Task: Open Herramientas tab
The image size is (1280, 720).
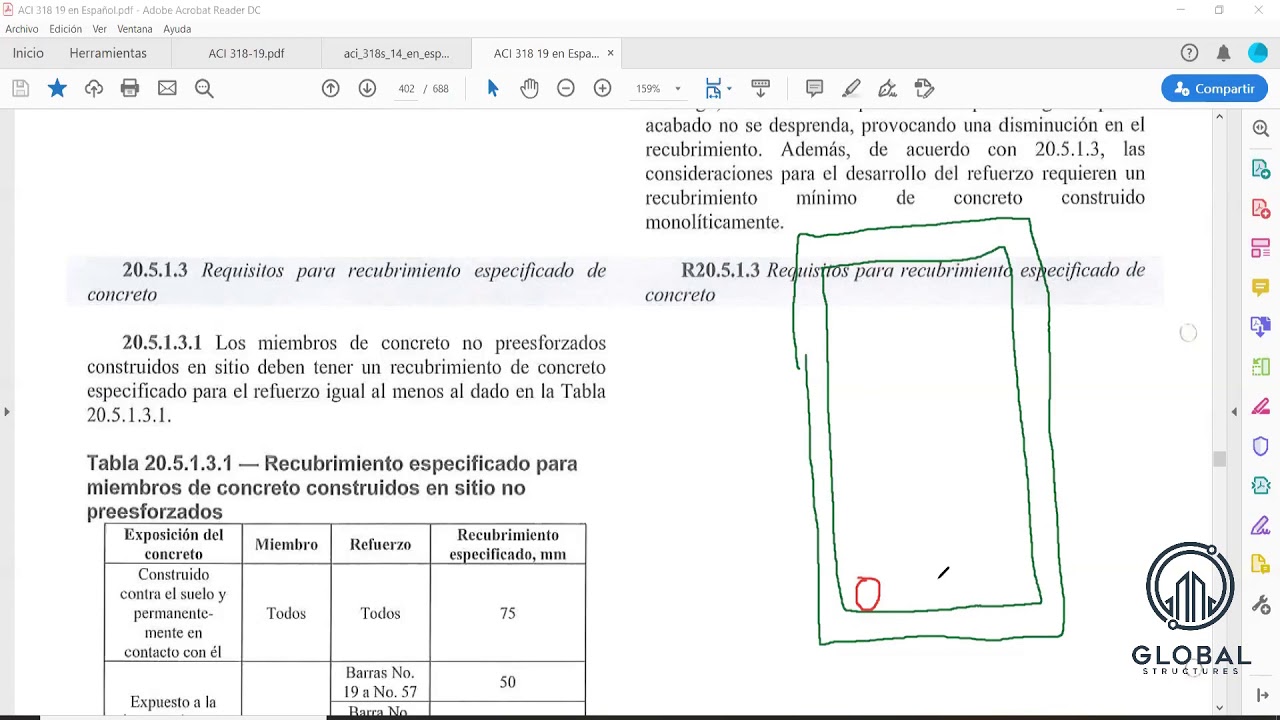Action: coord(108,53)
